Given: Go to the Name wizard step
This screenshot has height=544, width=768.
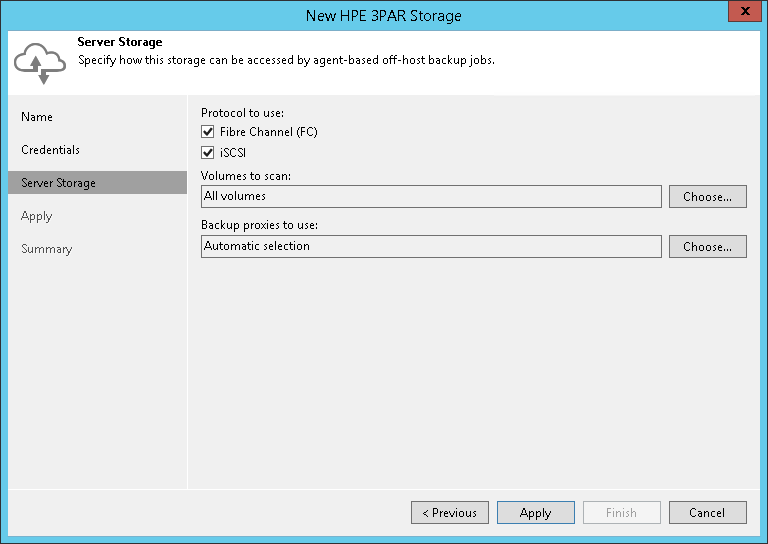Looking at the screenshot, I should pyautogui.click(x=37, y=117).
